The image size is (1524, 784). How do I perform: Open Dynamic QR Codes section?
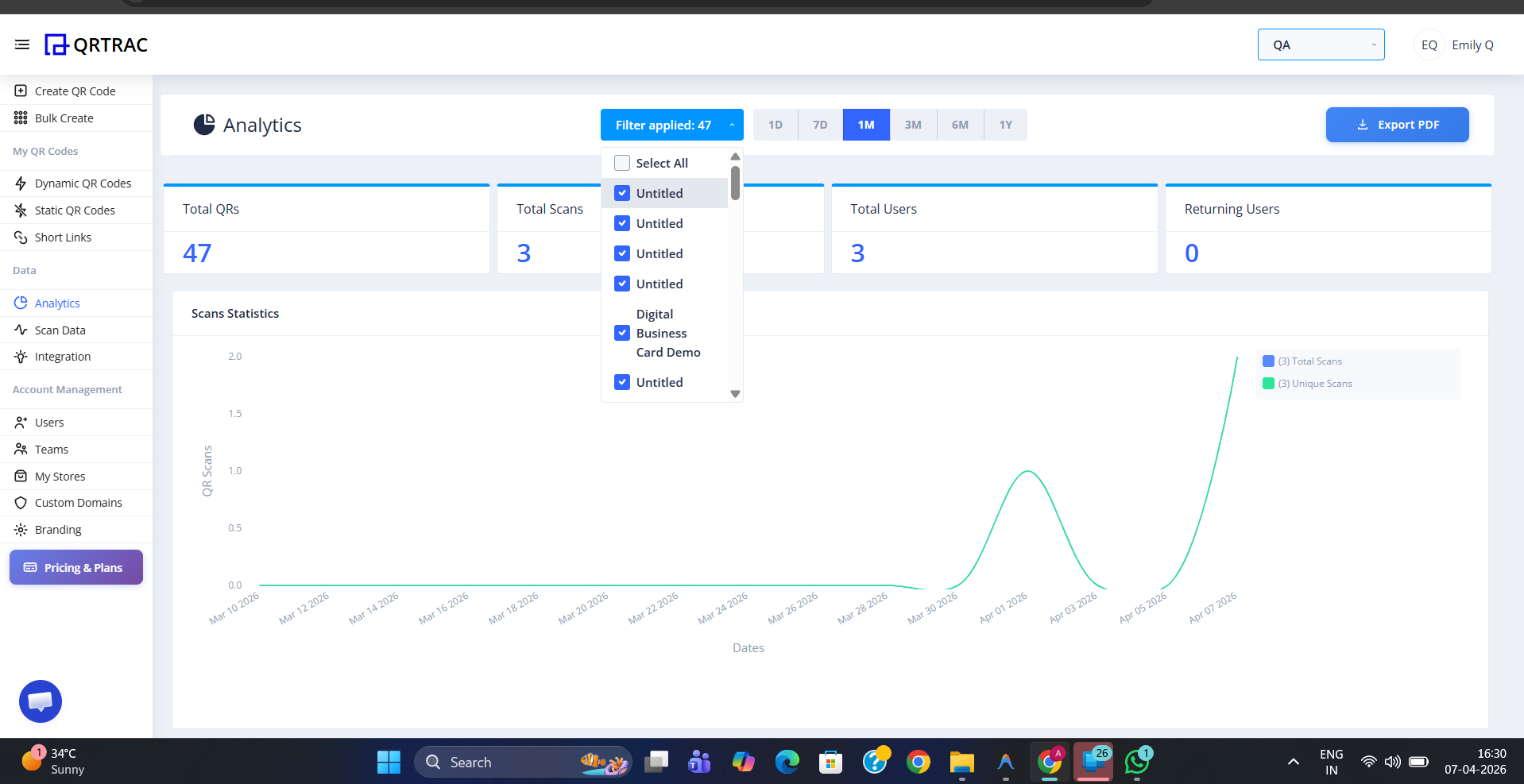[x=83, y=183]
